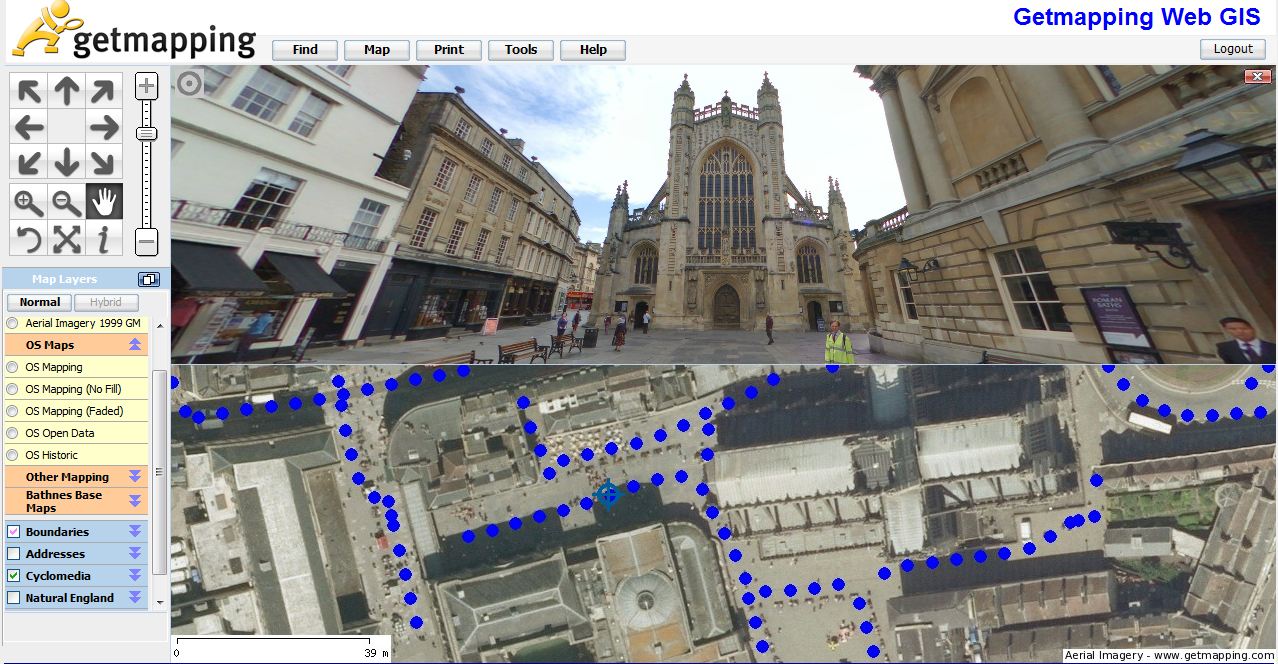Click the Other Mapping group header
The width and height of the screenshot is (1278, 664).
75,477
